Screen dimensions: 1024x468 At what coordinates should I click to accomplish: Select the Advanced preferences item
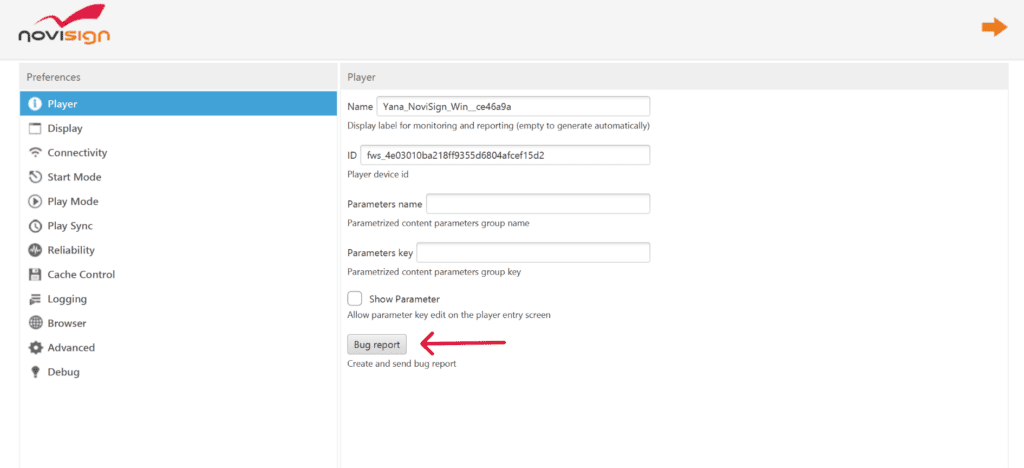click(70, 348)
